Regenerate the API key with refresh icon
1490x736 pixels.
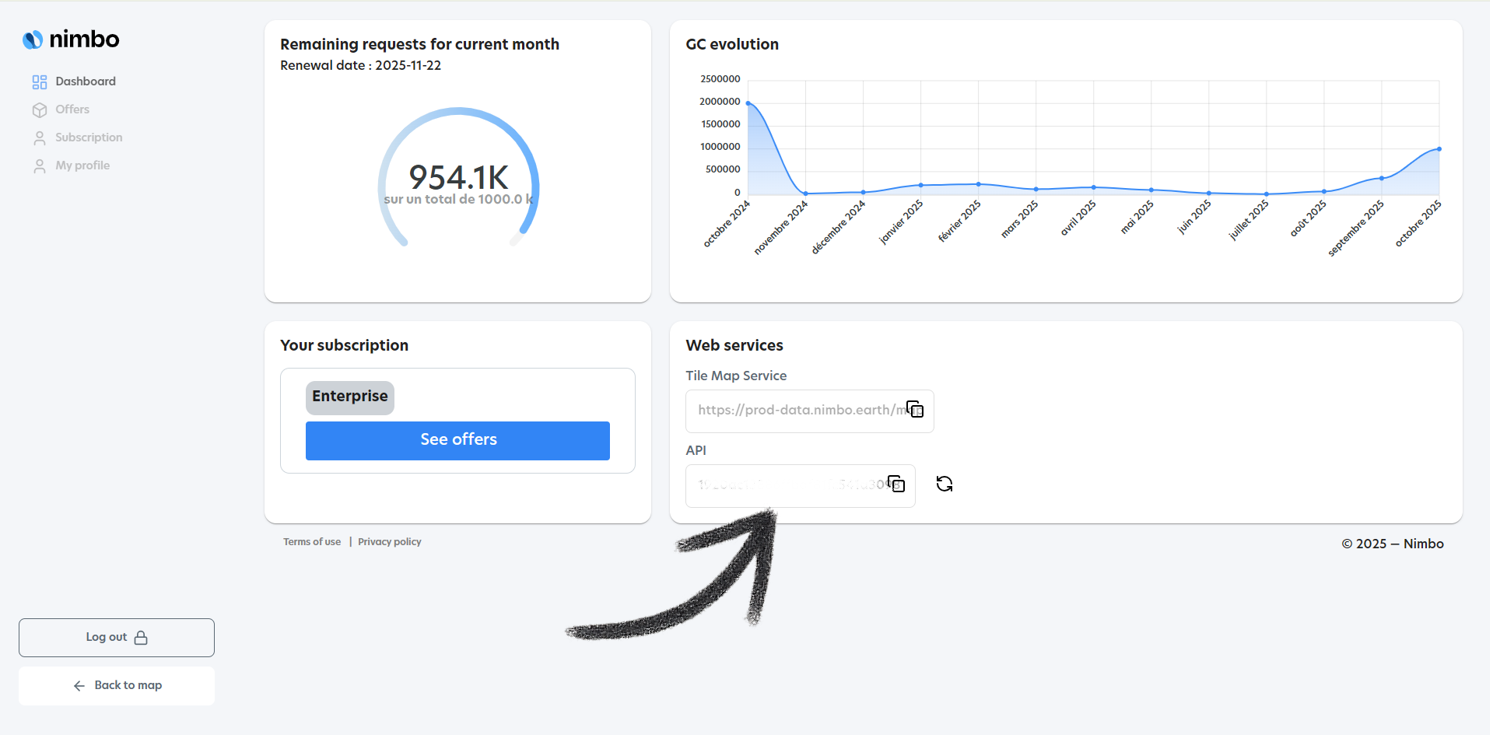944,484
